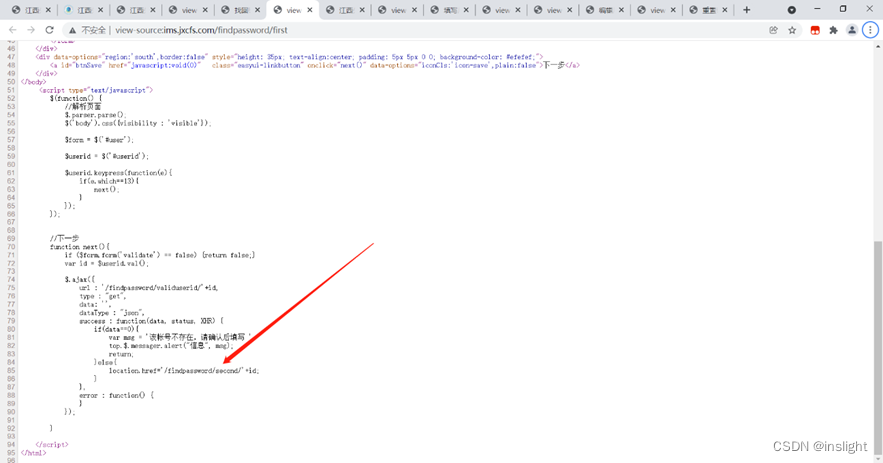Viewport: 883px width, 463px height.
Task: Open the red extension icon
Action: pos(815,30)
